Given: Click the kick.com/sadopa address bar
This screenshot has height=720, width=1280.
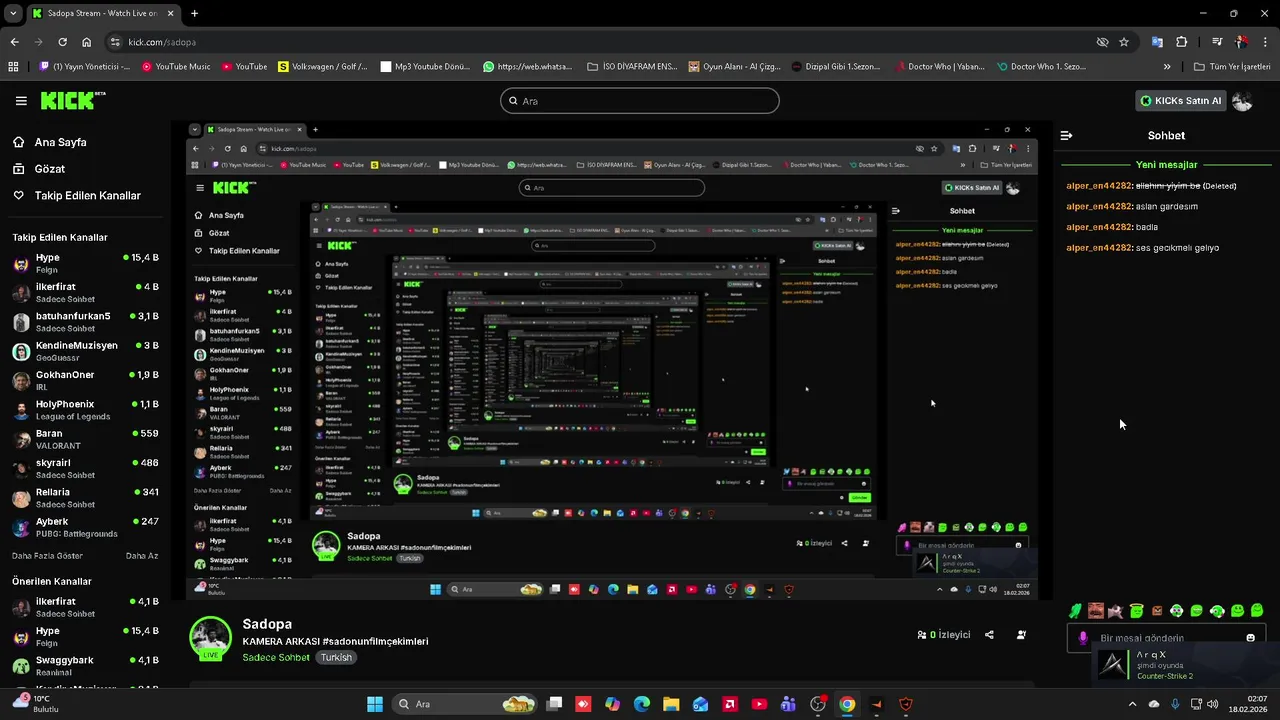Looking at the screenshot, I should click(x=600, y=42).
